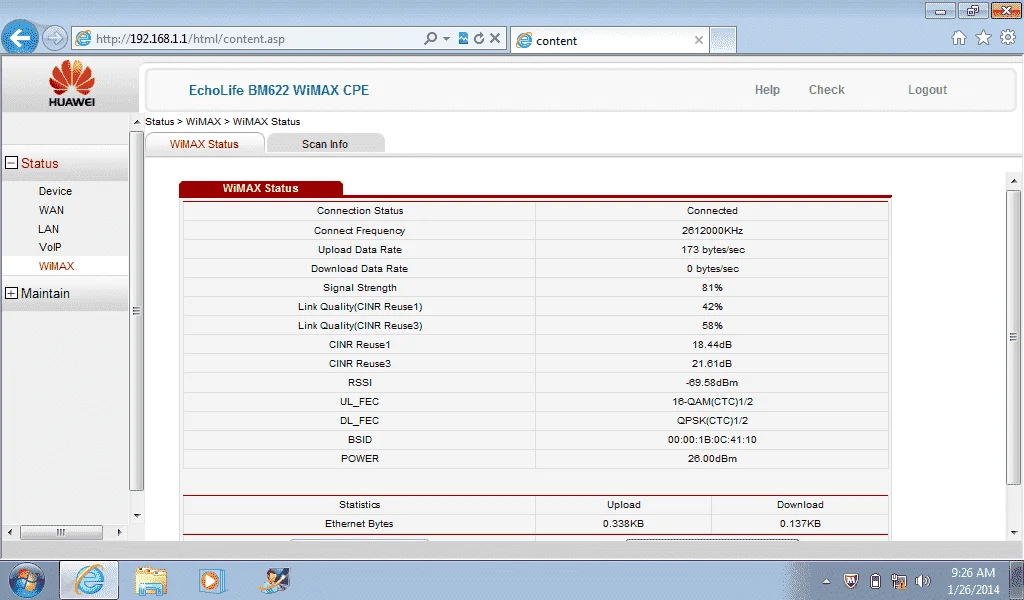Close the 'content' browser tab
This screenshot has height=600, width=1024.
[699, 40]
